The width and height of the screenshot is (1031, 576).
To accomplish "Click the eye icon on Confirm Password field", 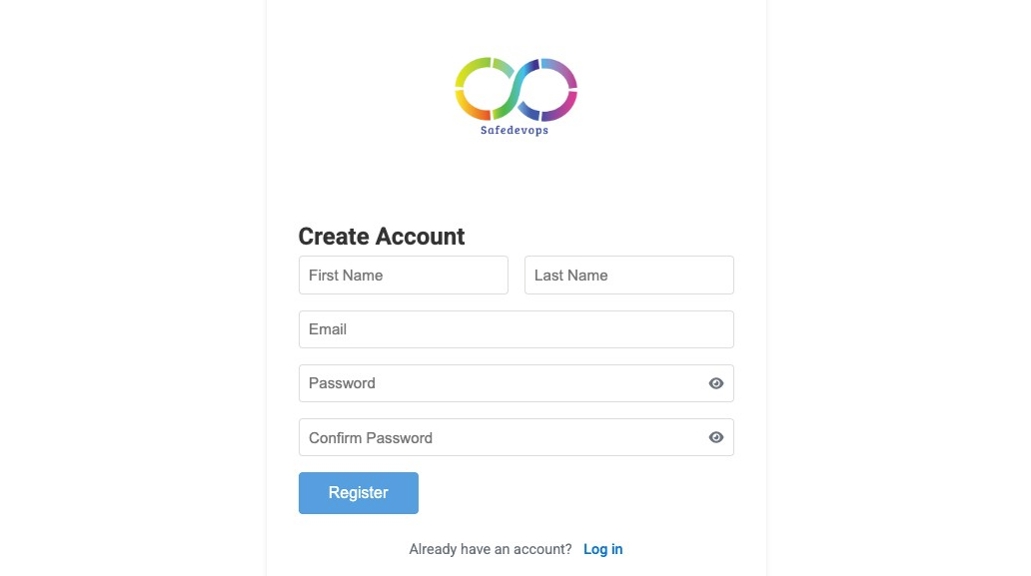I will pyautogui.click(x=715, y=437).
